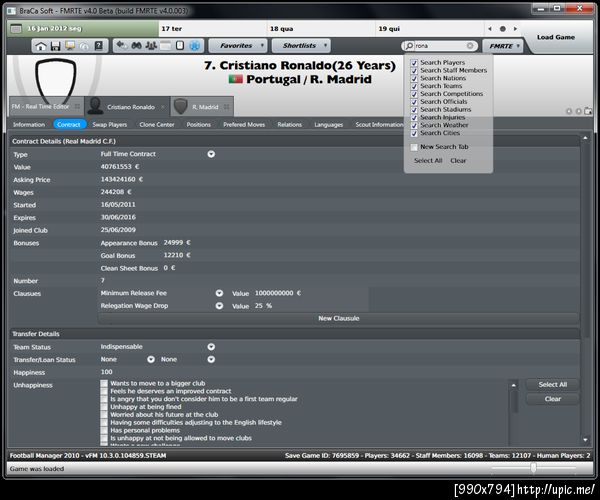
Task: Click the slider handle in the bottom status bar
Action: [533, 467]
